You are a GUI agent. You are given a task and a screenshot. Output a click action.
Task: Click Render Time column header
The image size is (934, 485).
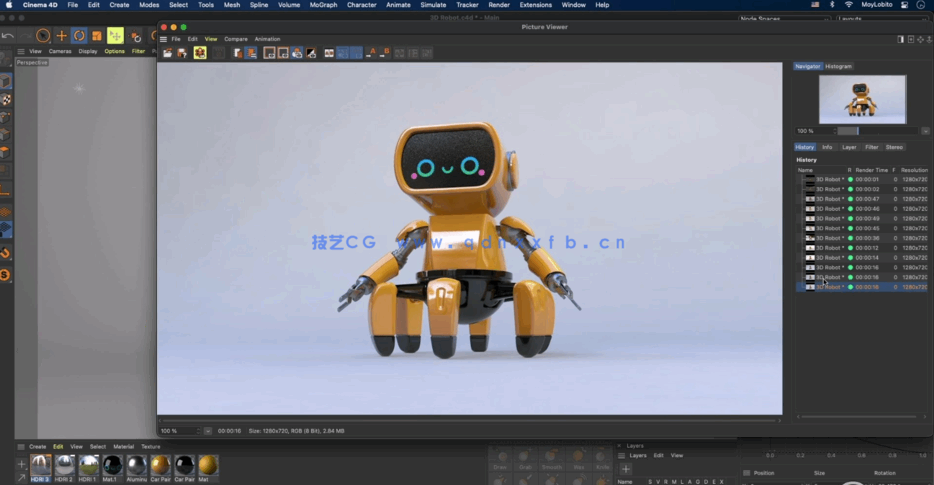871,170
